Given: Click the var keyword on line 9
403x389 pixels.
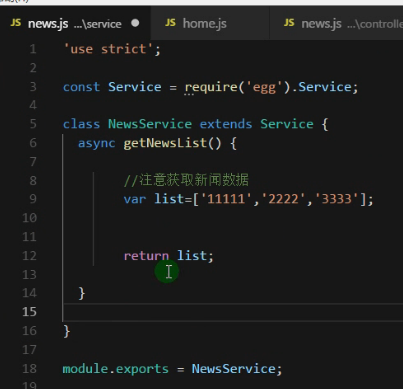Looking at the screenshot, I should tap(135, 199).
